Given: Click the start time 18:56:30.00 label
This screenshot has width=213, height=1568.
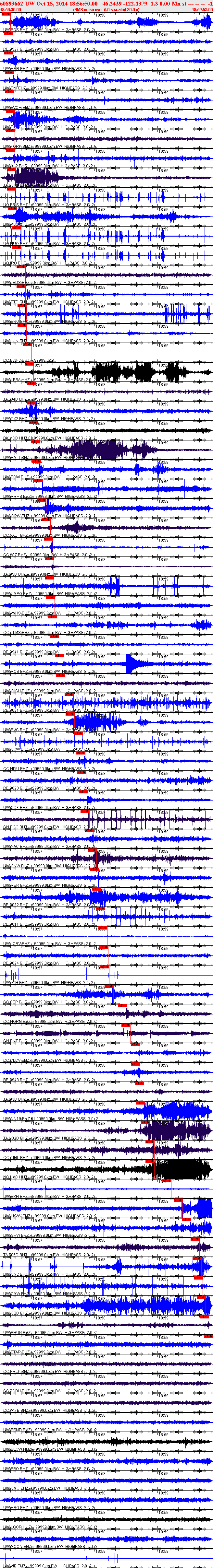Looking at the screenshot, I should point(10,10).
